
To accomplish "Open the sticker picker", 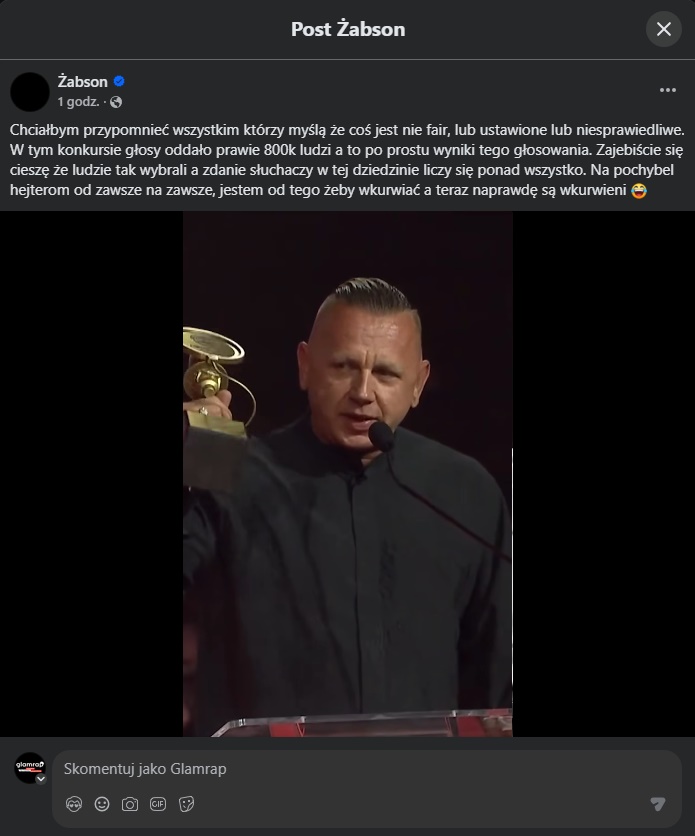I will (x=186, y=804).
